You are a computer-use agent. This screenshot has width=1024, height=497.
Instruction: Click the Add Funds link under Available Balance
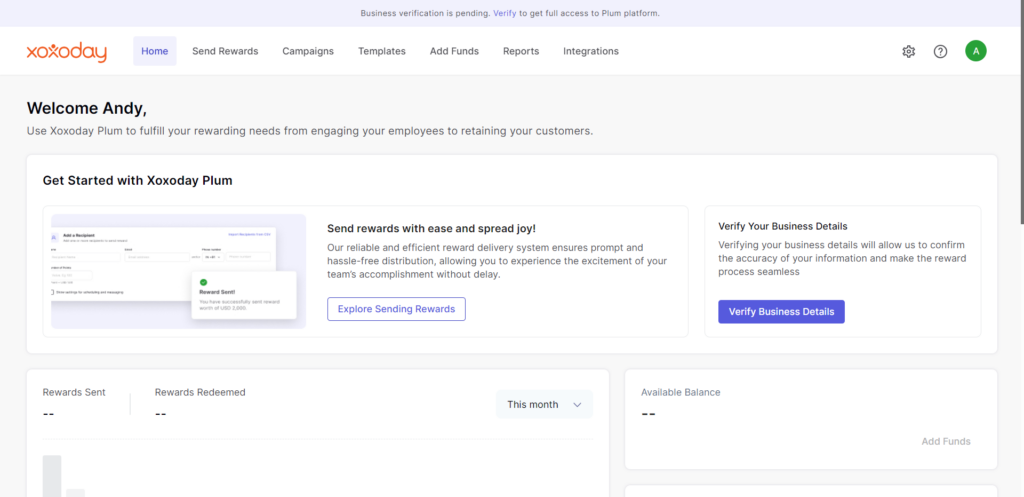946,441
